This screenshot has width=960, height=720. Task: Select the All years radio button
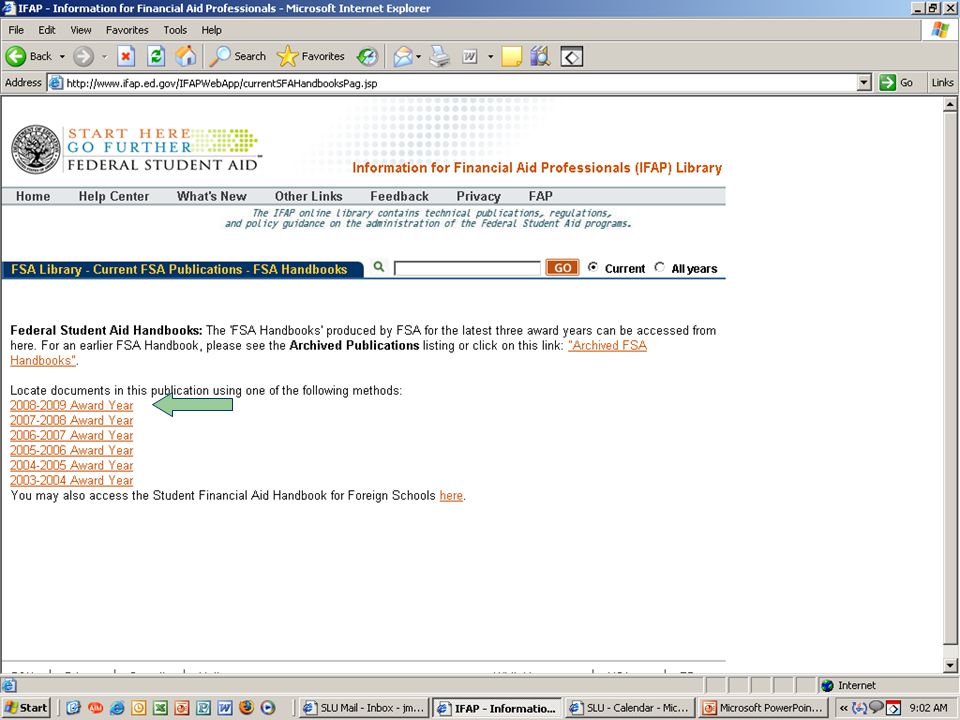(x=659, y=267)
